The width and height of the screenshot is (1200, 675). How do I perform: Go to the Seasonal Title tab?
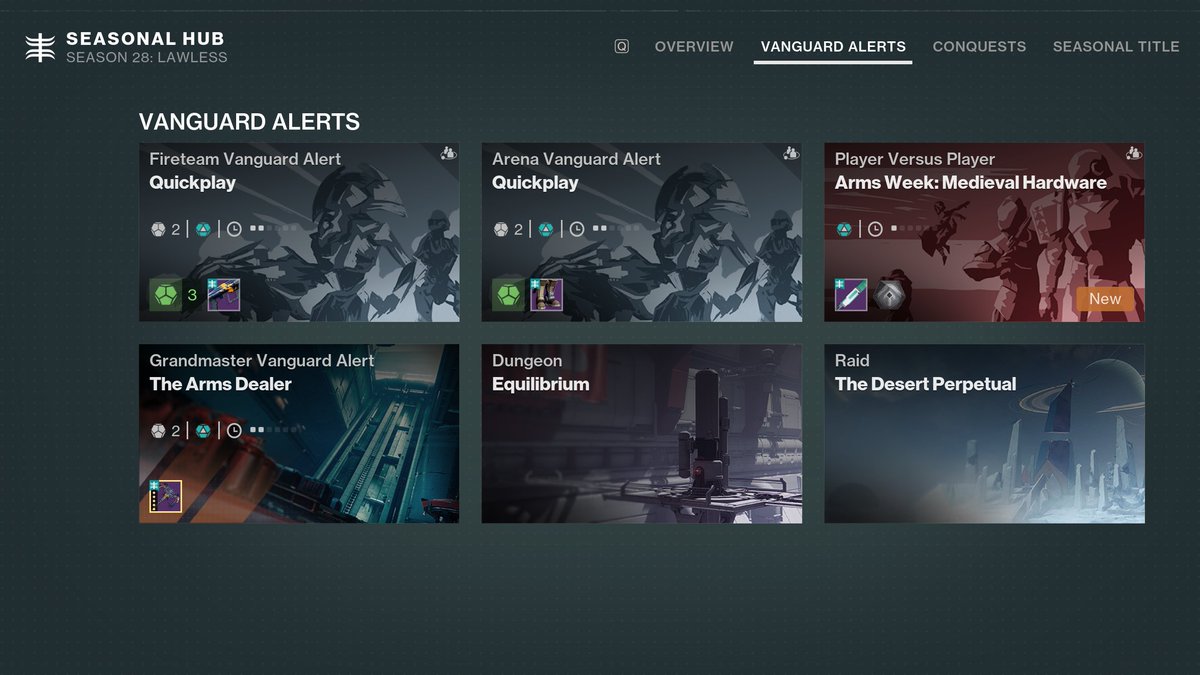(x=1116, y=47)
